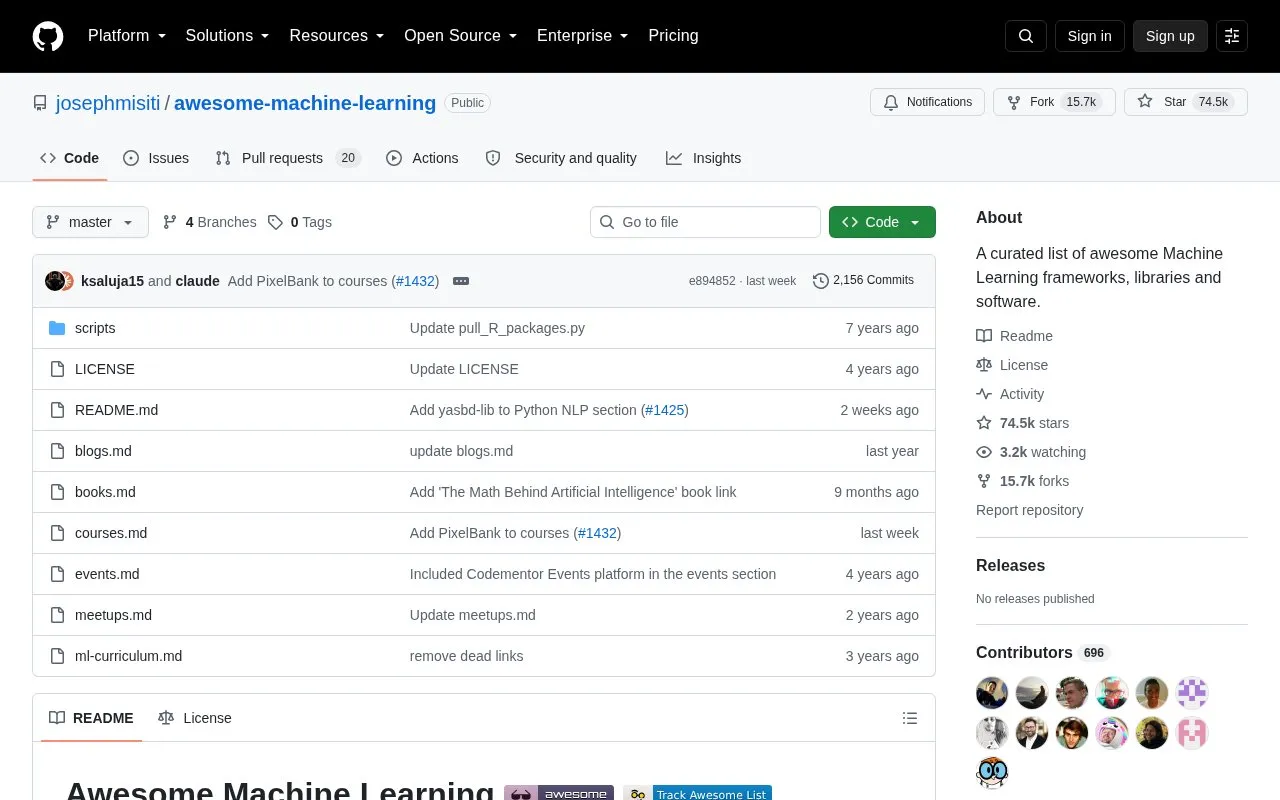This screenshot has width=1280, height=800.
Task: Open the courses.md file
Action: (111, 533)
